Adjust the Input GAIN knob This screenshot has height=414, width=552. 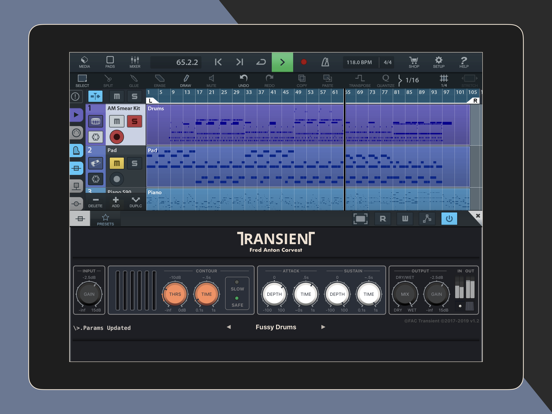89,294
